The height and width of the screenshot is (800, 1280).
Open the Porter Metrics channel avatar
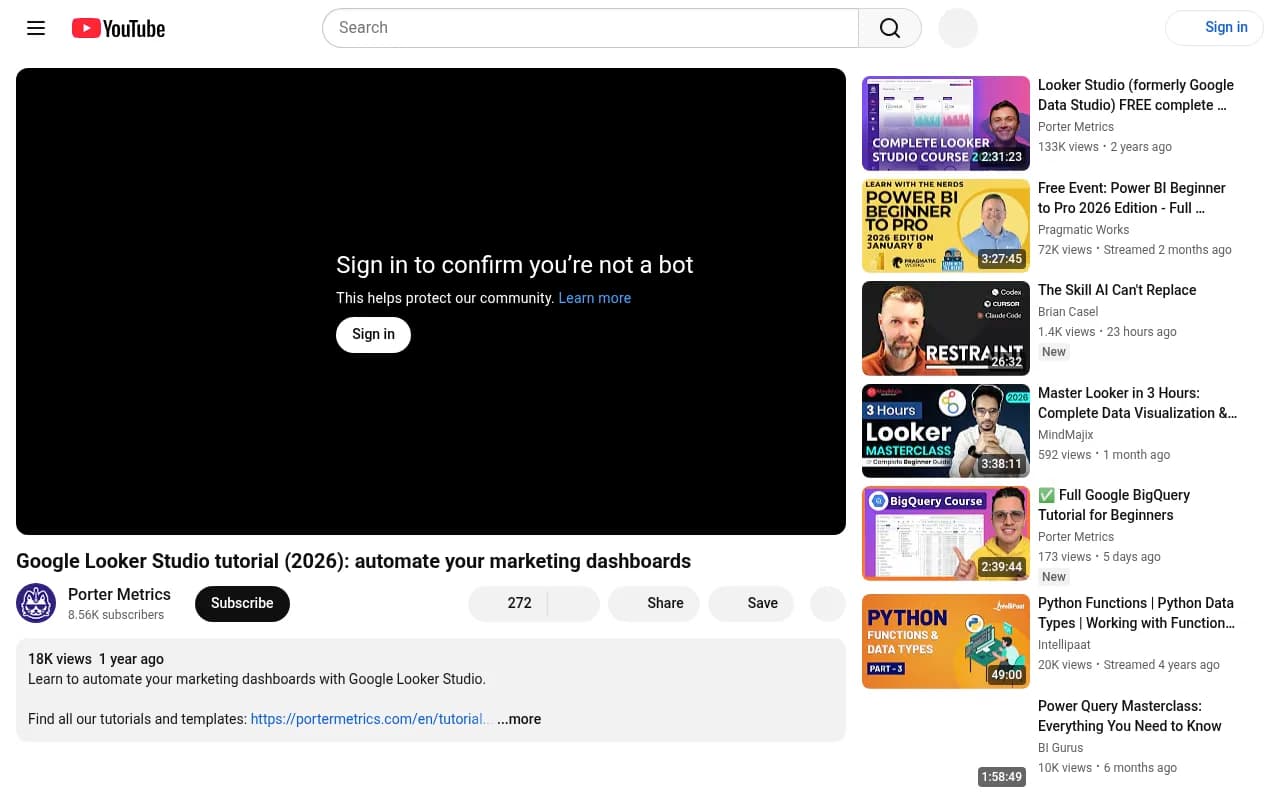click(x=36, y=603)
